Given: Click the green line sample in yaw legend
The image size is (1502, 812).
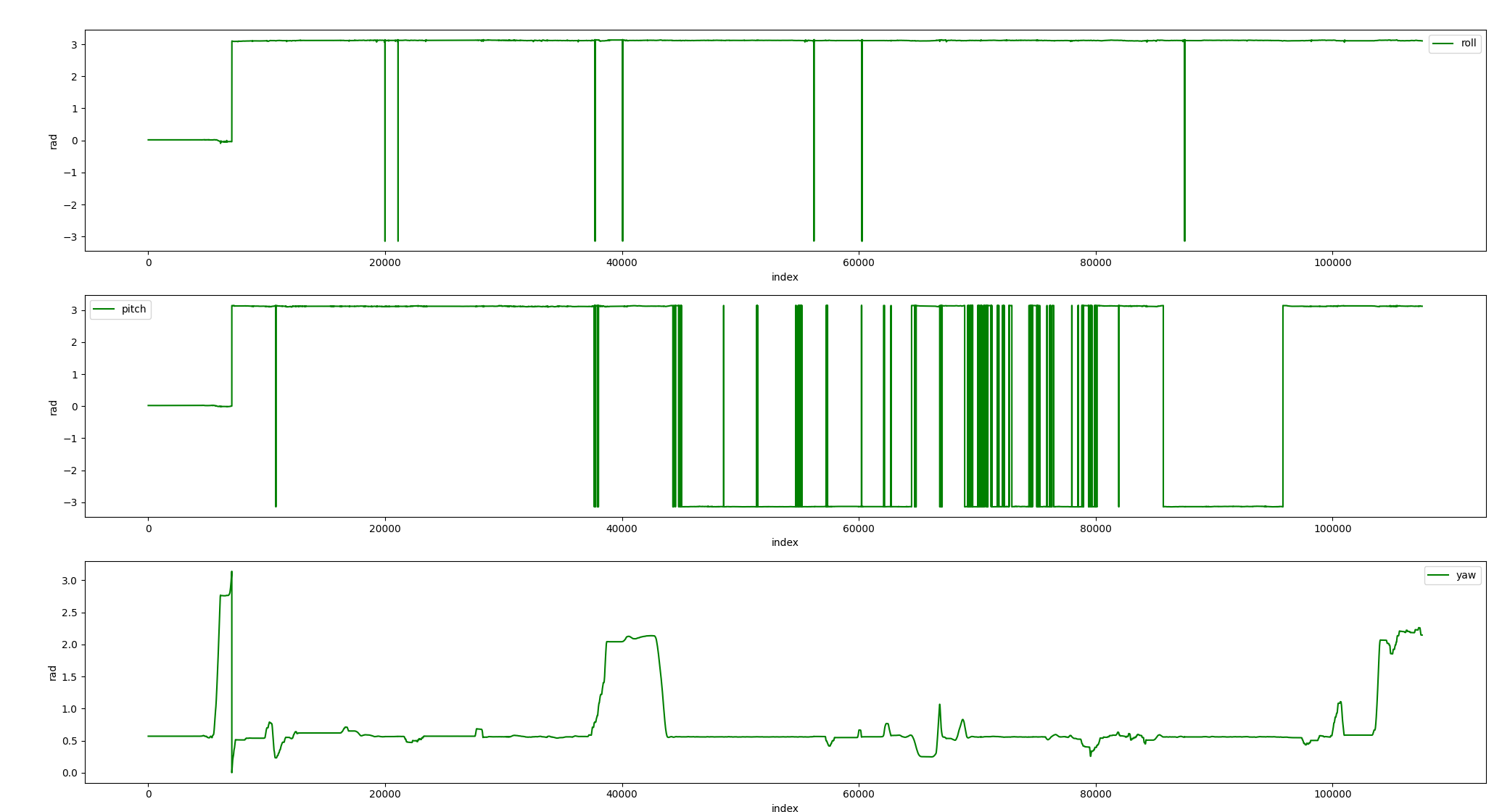Looking at the screenshot, I should (x=1439, y=576).
